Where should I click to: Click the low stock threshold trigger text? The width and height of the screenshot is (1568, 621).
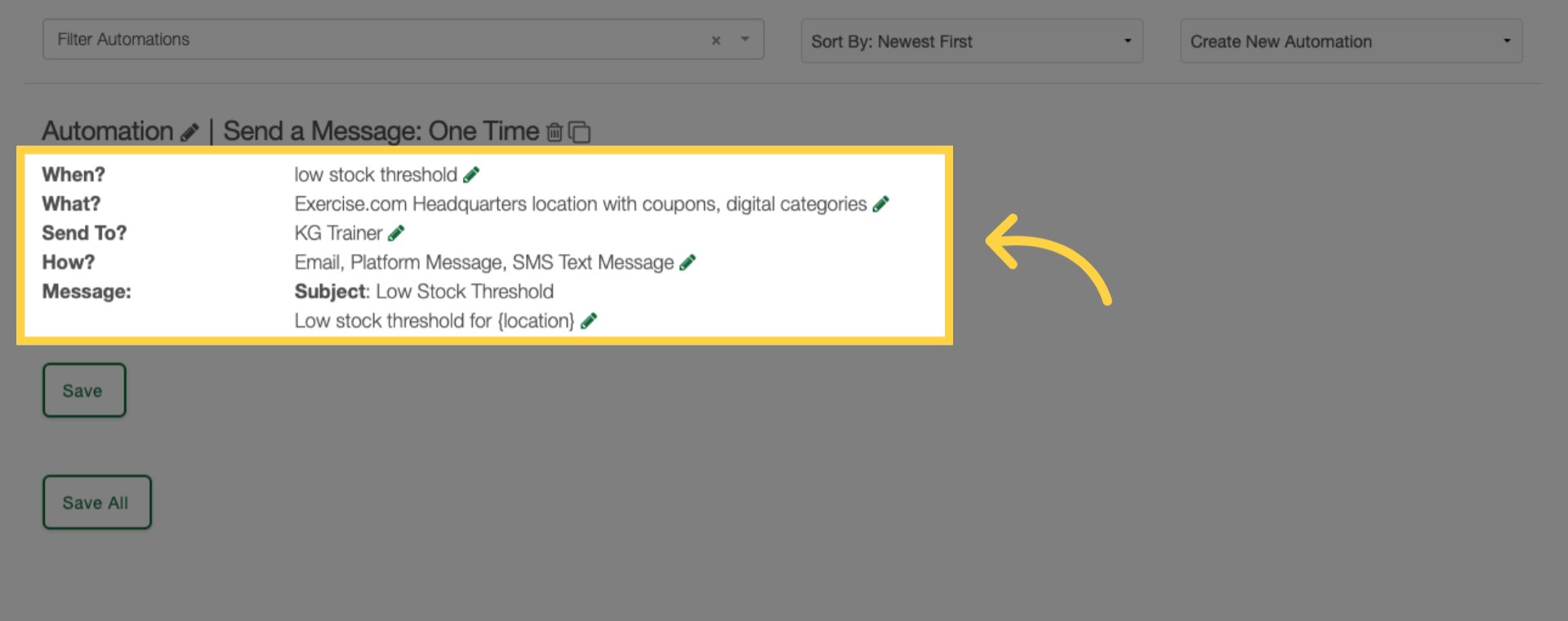click(376, 175)
